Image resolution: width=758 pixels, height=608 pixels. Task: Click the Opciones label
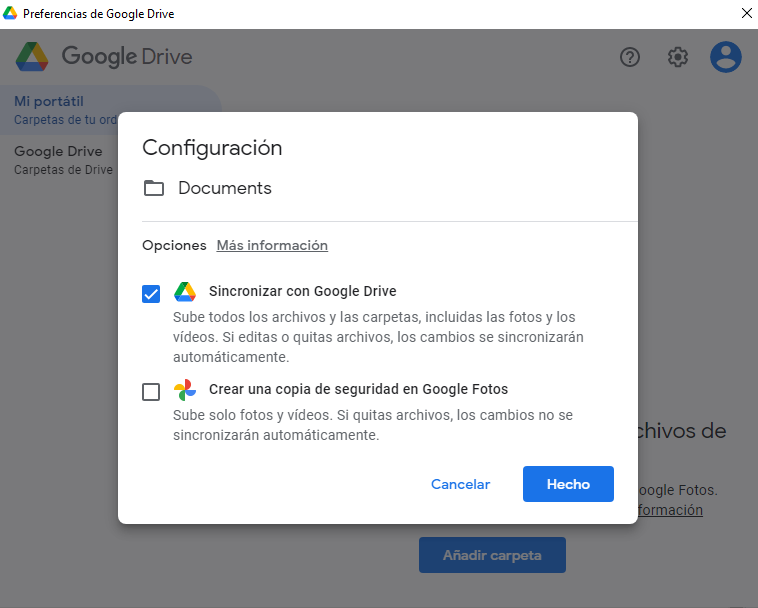click(x=174, y=245)
